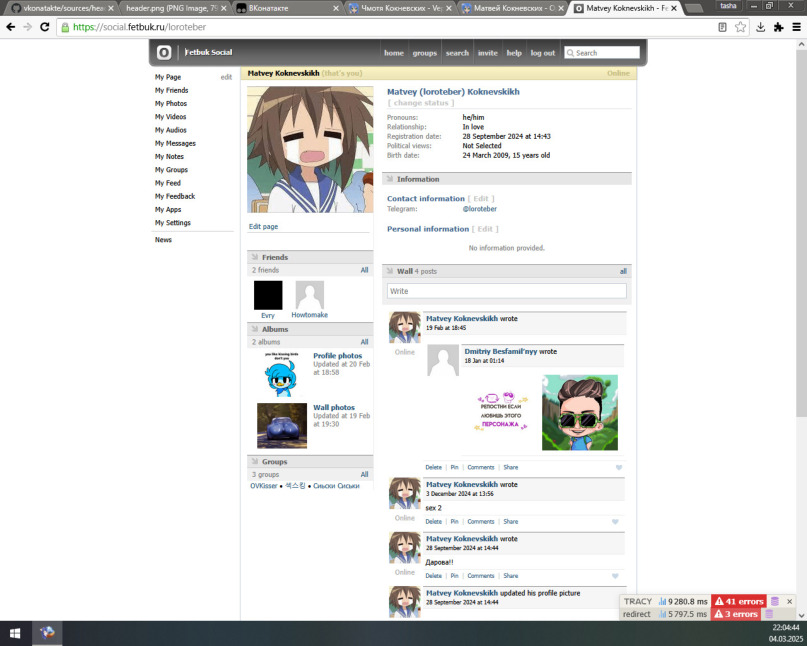Open the home link in the top navigation
Screen dimensions: 807x646
point(394,53)
